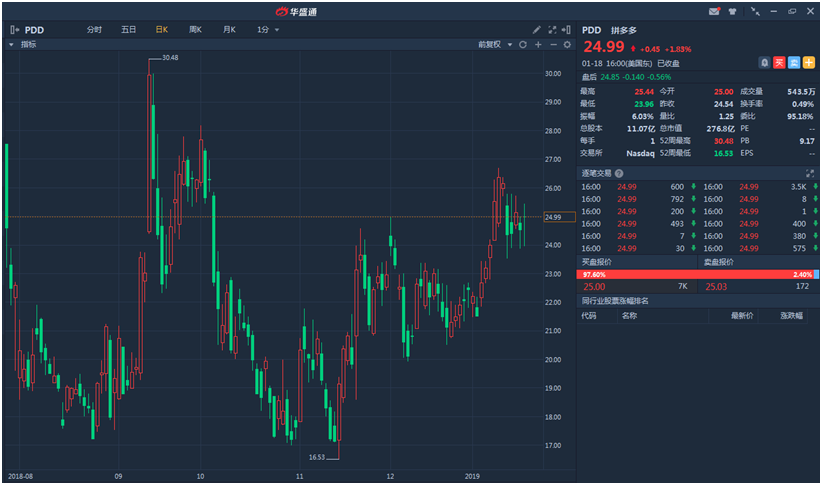Open chart settings gear icon
The height and width of the screenshot is (485, 822).
[568, 45]
